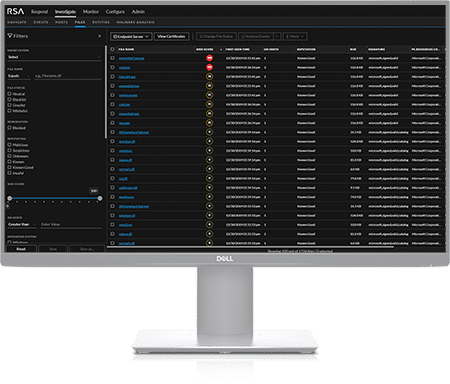Open the Saved Filters Select dropdown
This screenshot has height=384, width=450.
54,57
